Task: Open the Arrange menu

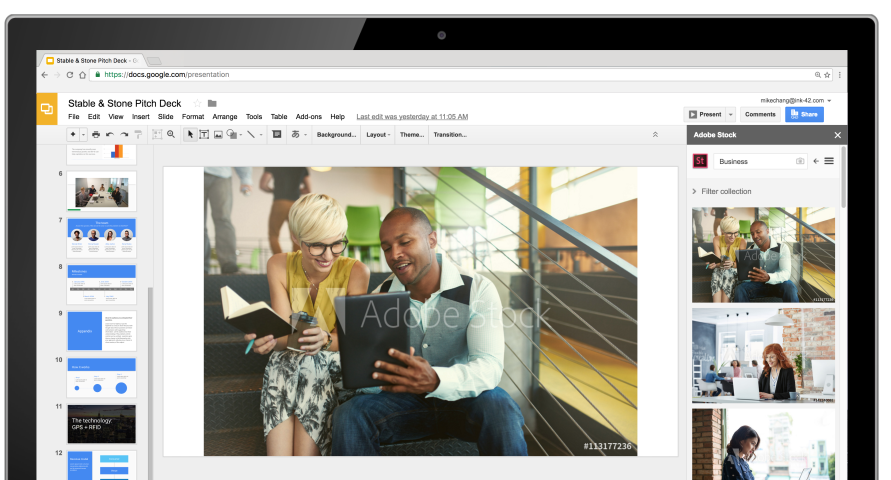Action: (225, 116)
